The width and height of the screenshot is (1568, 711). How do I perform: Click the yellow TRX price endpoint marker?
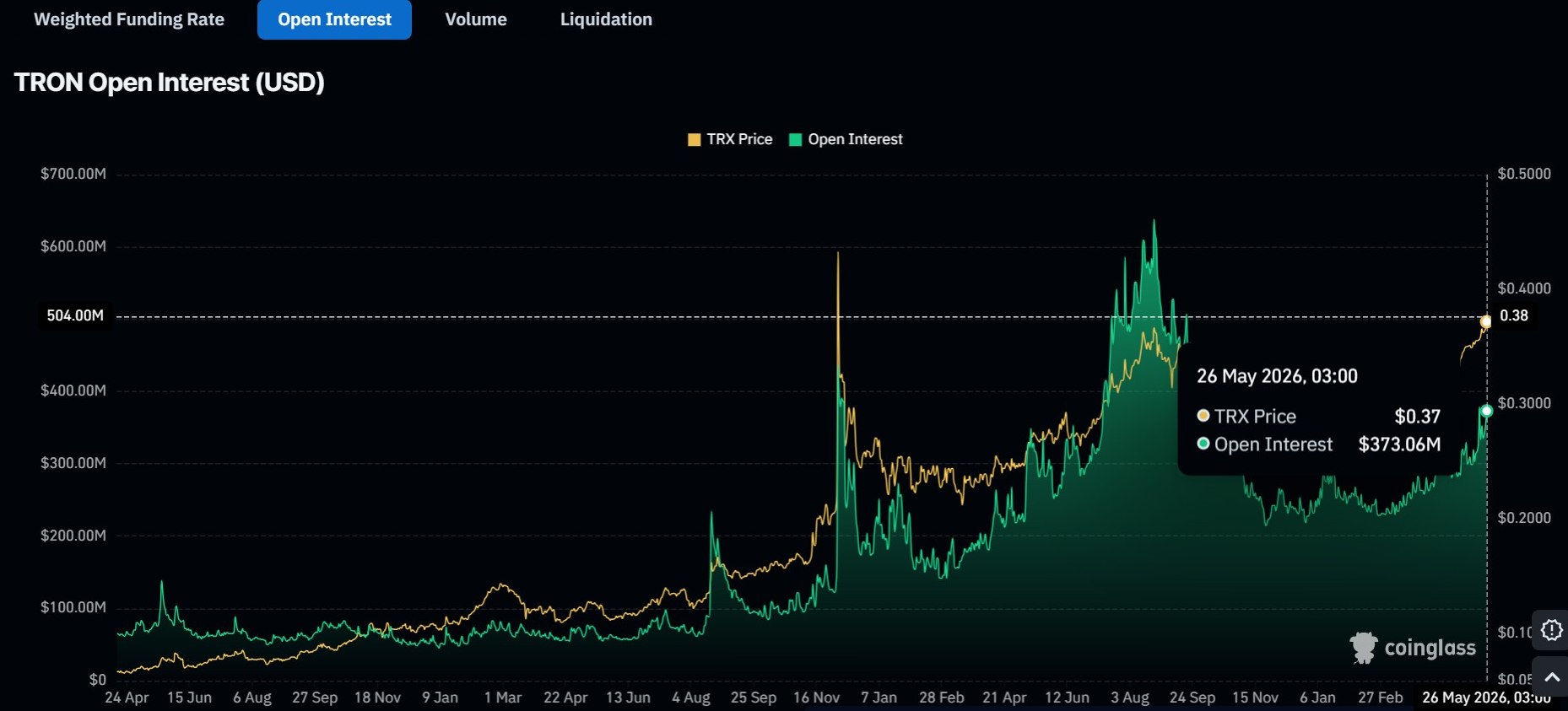click(1486, 321)
